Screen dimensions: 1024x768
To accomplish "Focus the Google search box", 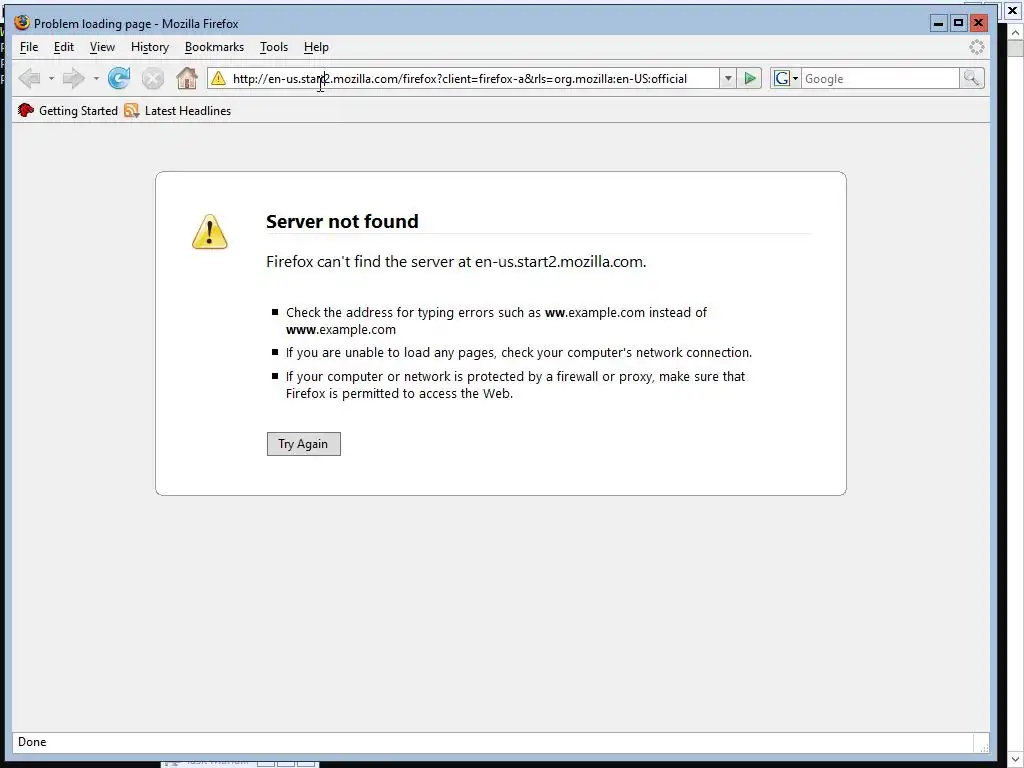I will (x=880, y=78).
